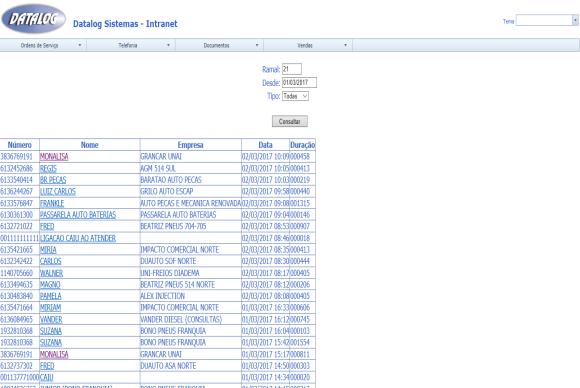This screenshot has height=388, width=580.
Task: Click the Desde date input field
Action: point(299,82)
